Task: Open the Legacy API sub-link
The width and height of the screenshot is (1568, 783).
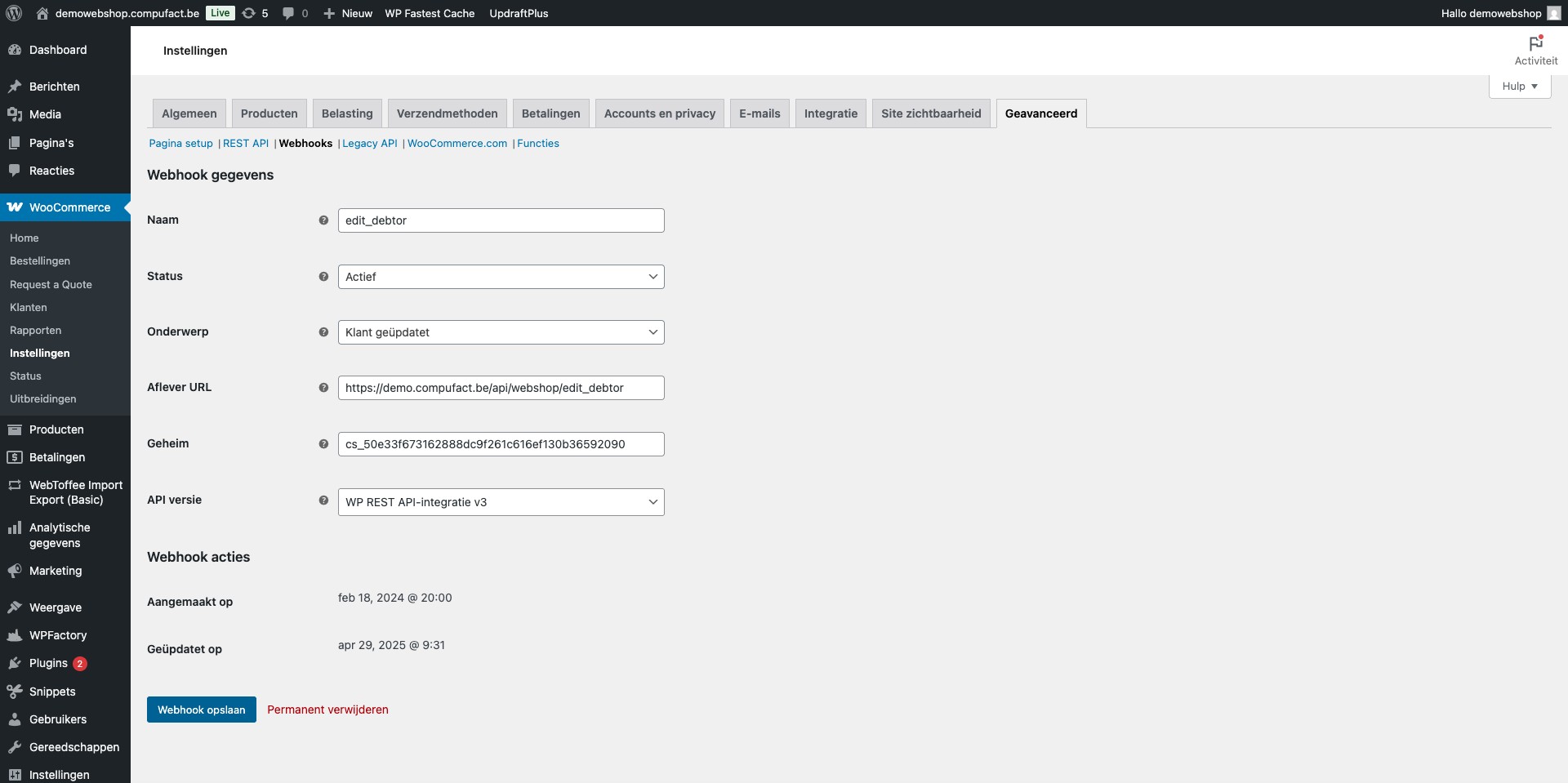Action: tap(370, 143)
